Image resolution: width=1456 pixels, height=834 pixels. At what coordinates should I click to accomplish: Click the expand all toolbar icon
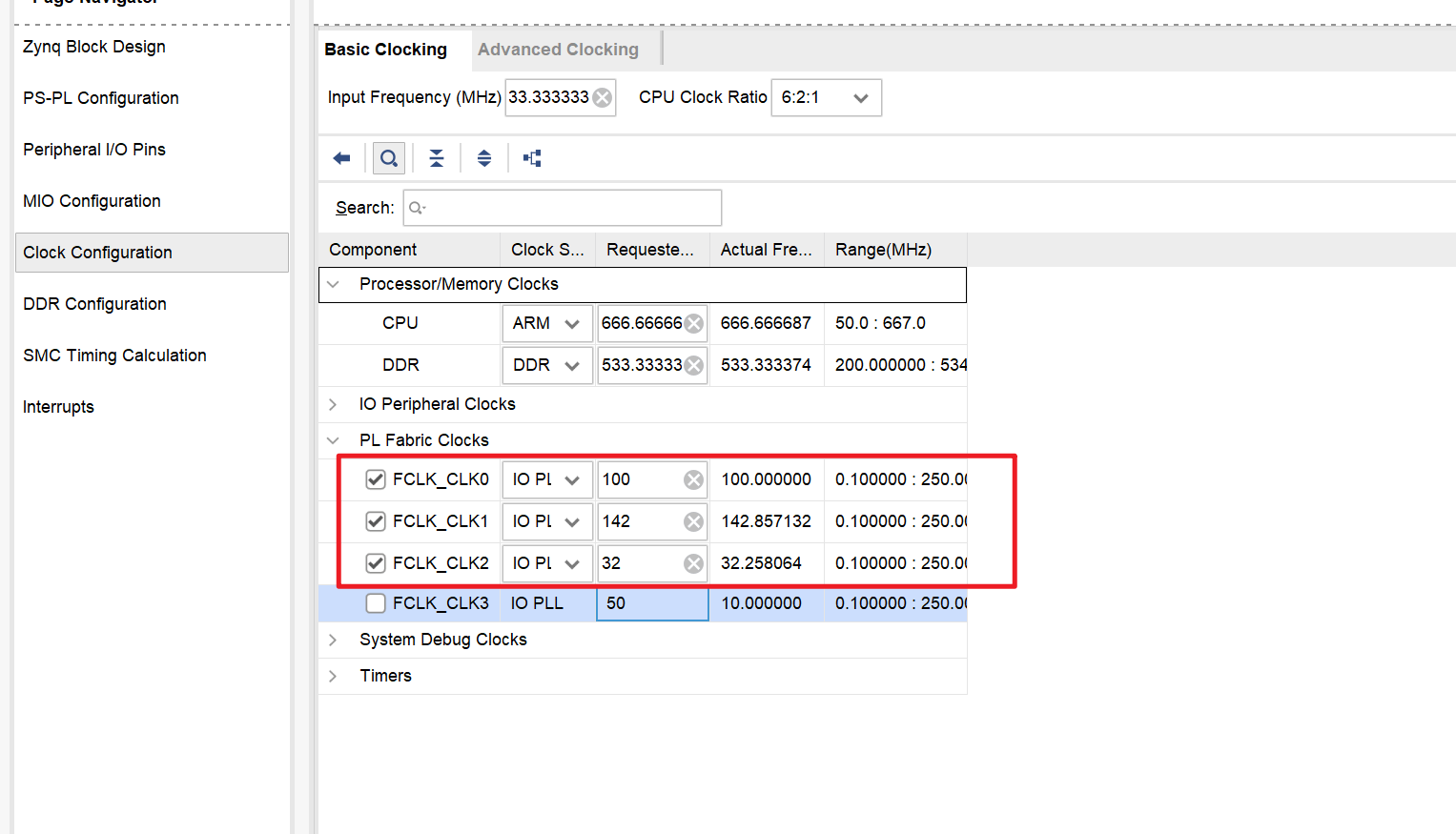484,158
